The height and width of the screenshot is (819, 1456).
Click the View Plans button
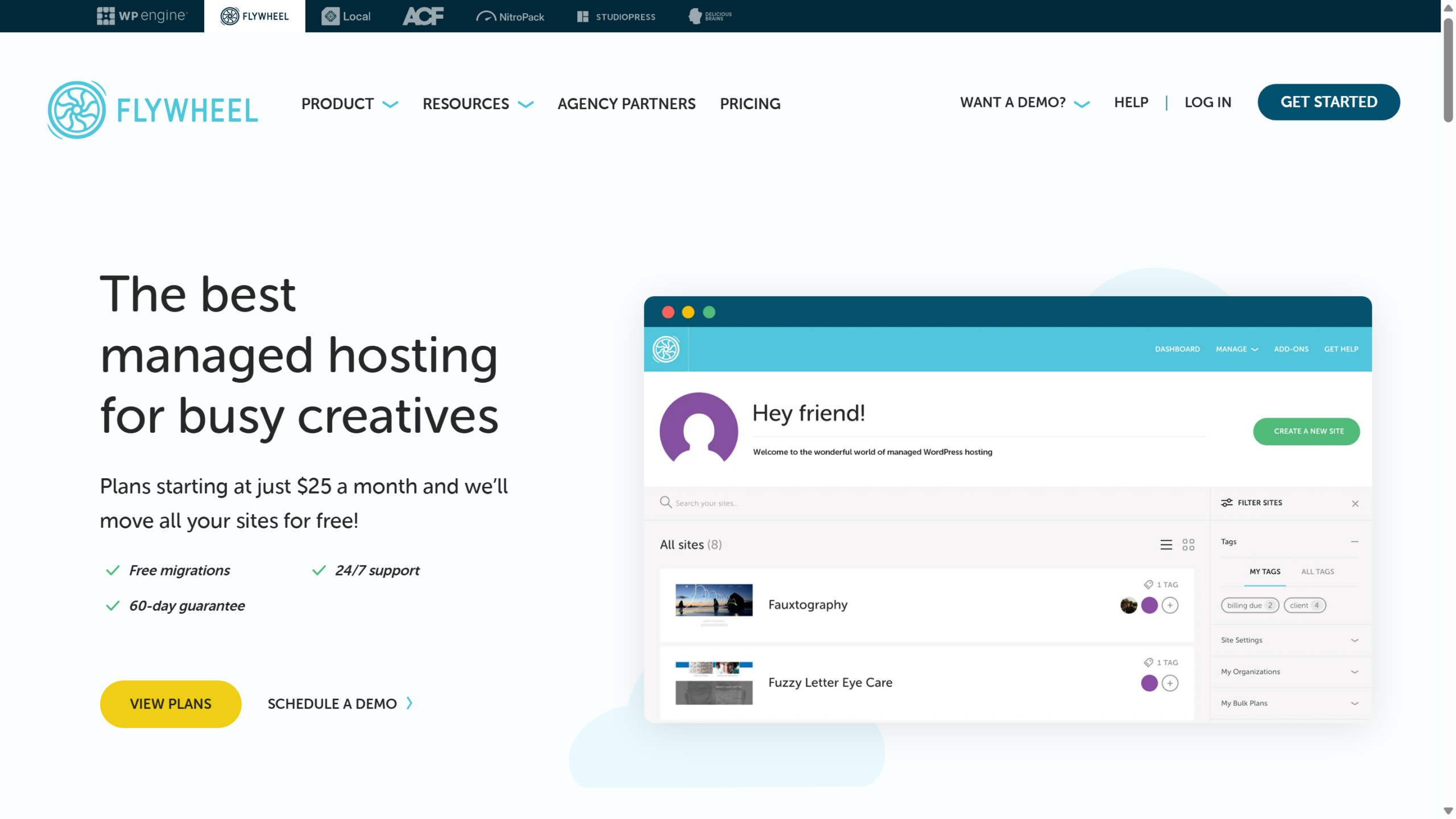(x=171, y=704)
